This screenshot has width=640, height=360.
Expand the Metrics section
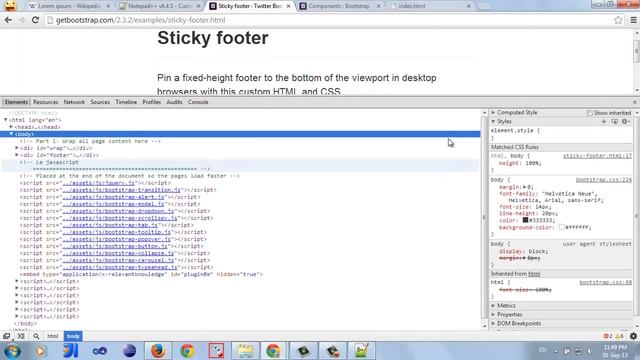tap(493, 306)
